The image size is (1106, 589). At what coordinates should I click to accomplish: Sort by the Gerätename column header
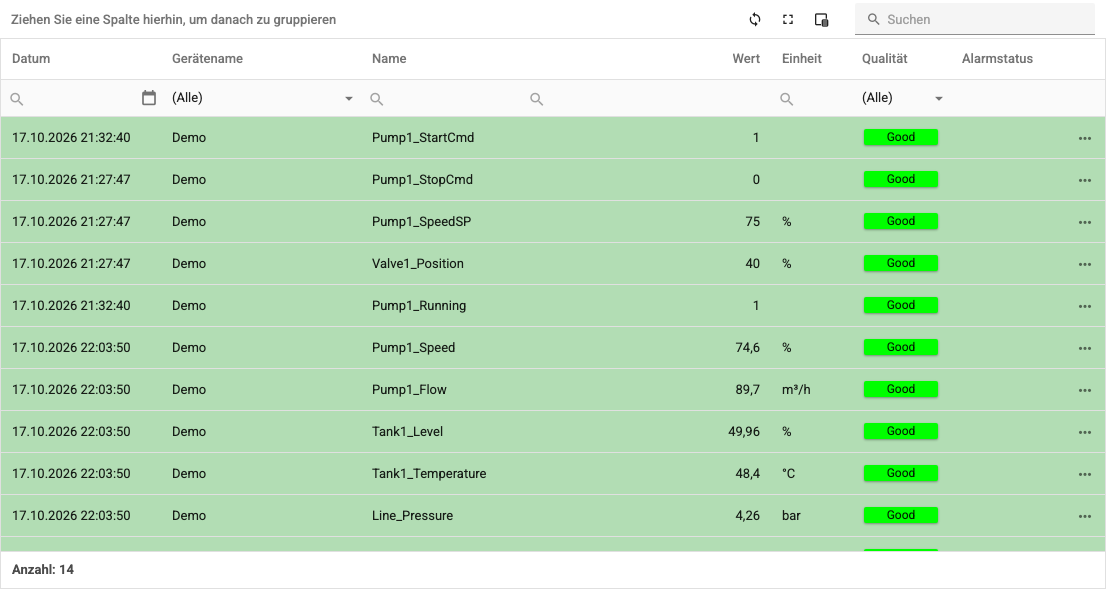(207, 59)
